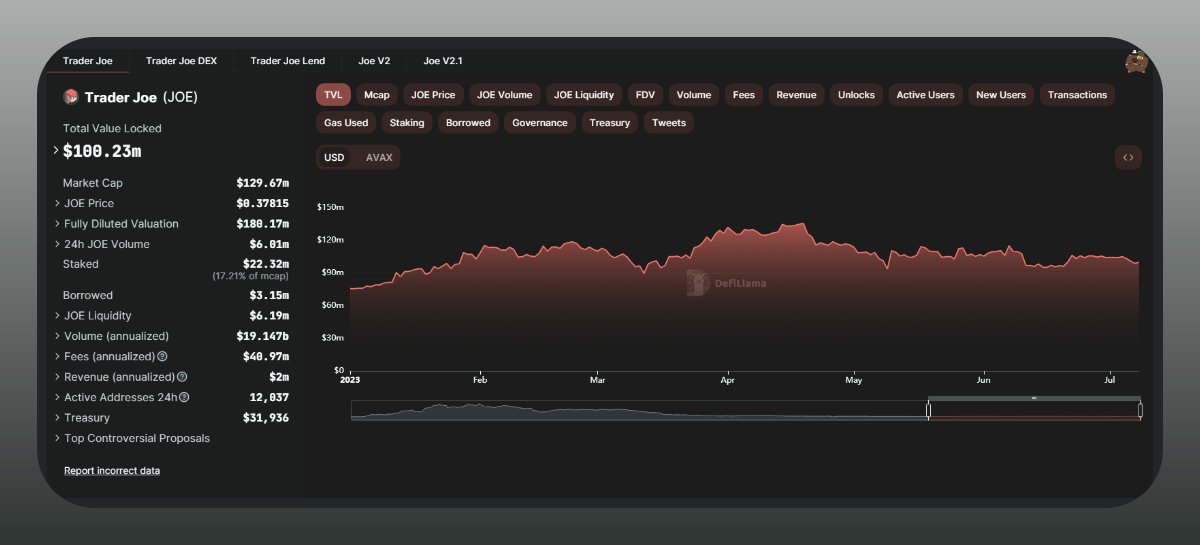The width and height of the screenshot is (1200, 545).
Task: Expand the Fees (annualized) row
Action: point(56,356)
